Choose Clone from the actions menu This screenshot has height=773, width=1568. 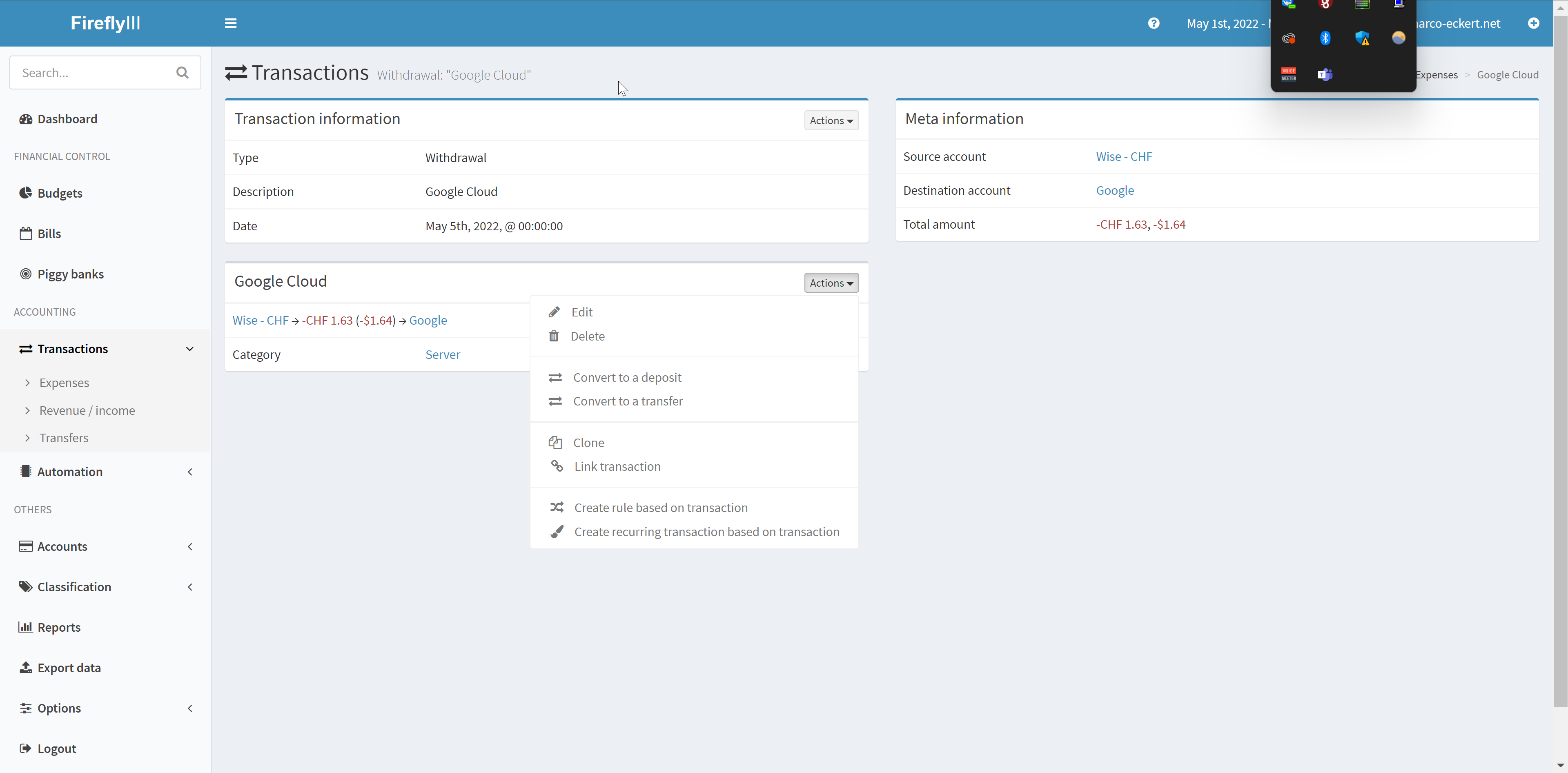click(x=588, y=442)
